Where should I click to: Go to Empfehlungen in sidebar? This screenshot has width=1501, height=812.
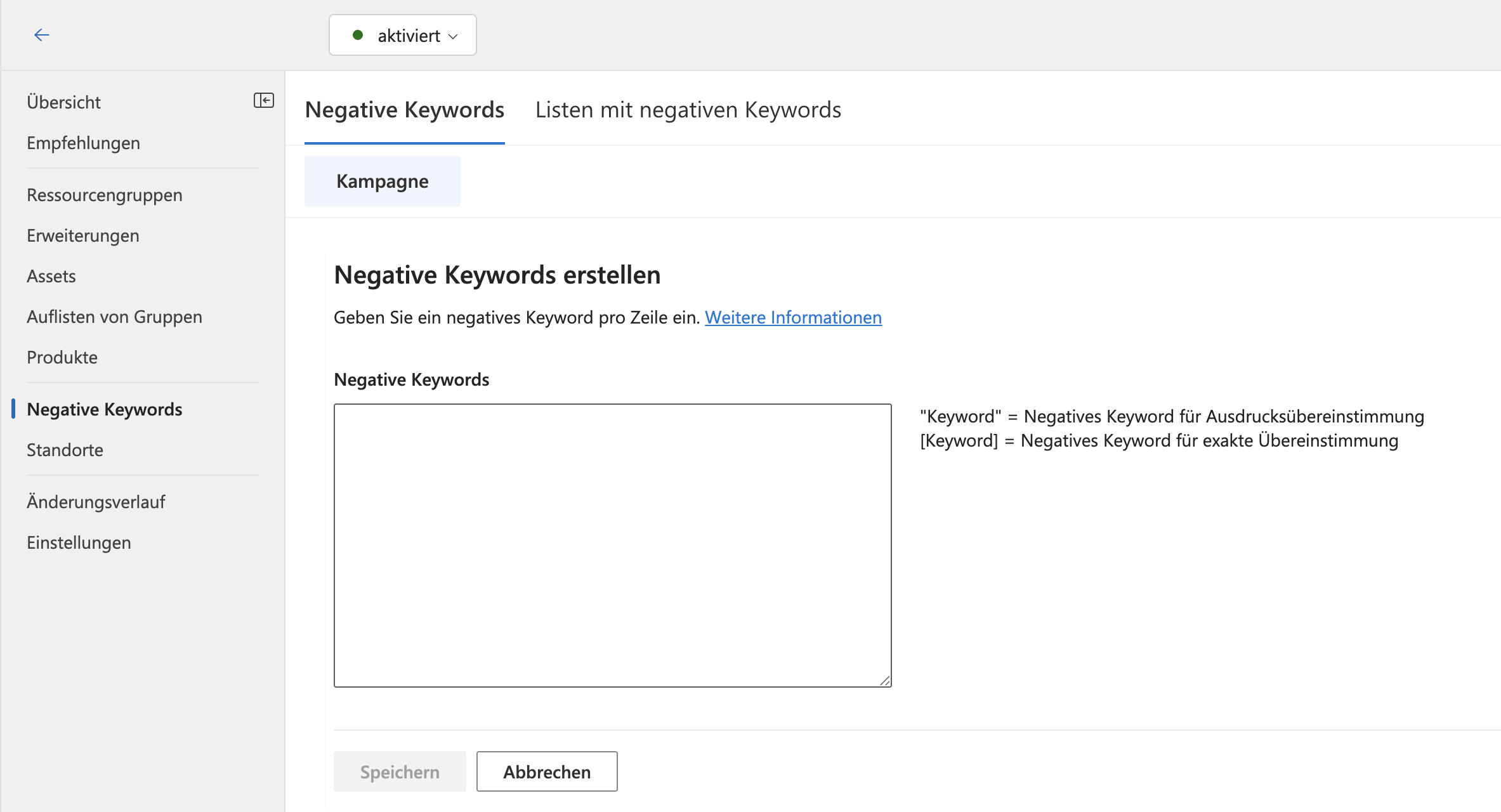click(83, 143)
